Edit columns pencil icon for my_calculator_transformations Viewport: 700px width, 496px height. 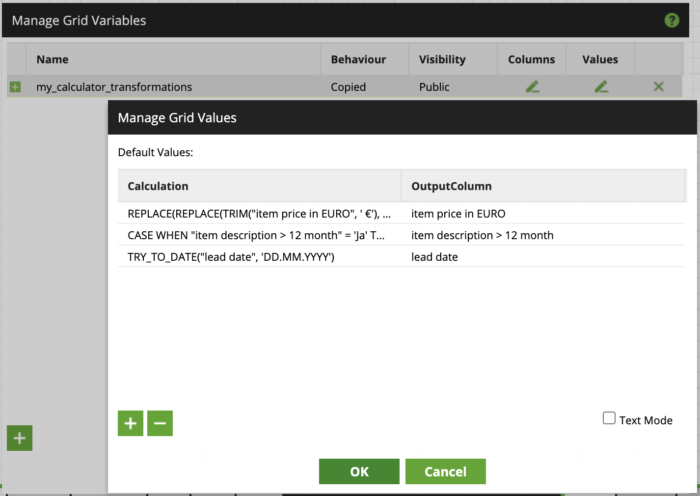532,87
